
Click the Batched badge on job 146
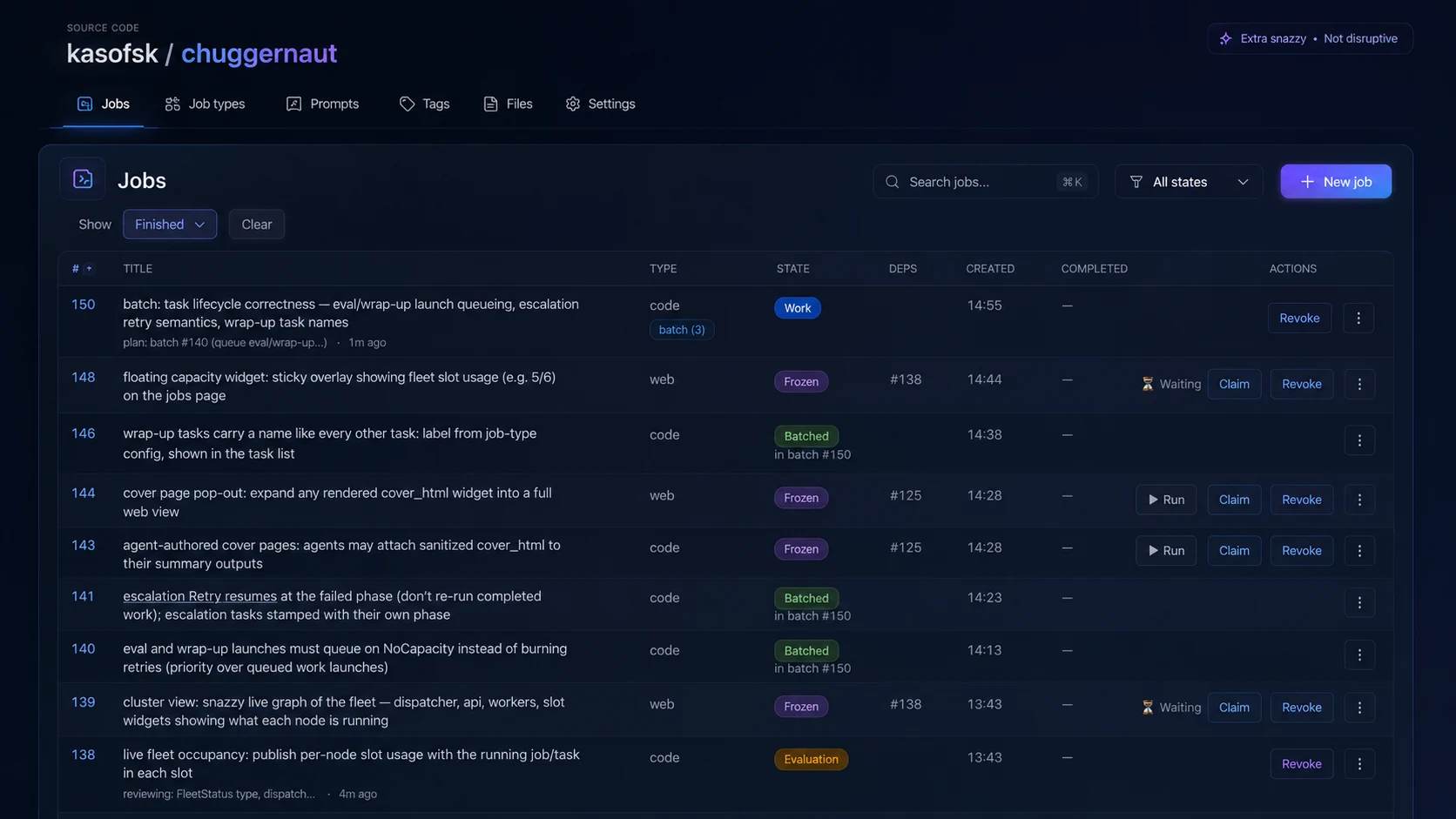tap(806, 436)
